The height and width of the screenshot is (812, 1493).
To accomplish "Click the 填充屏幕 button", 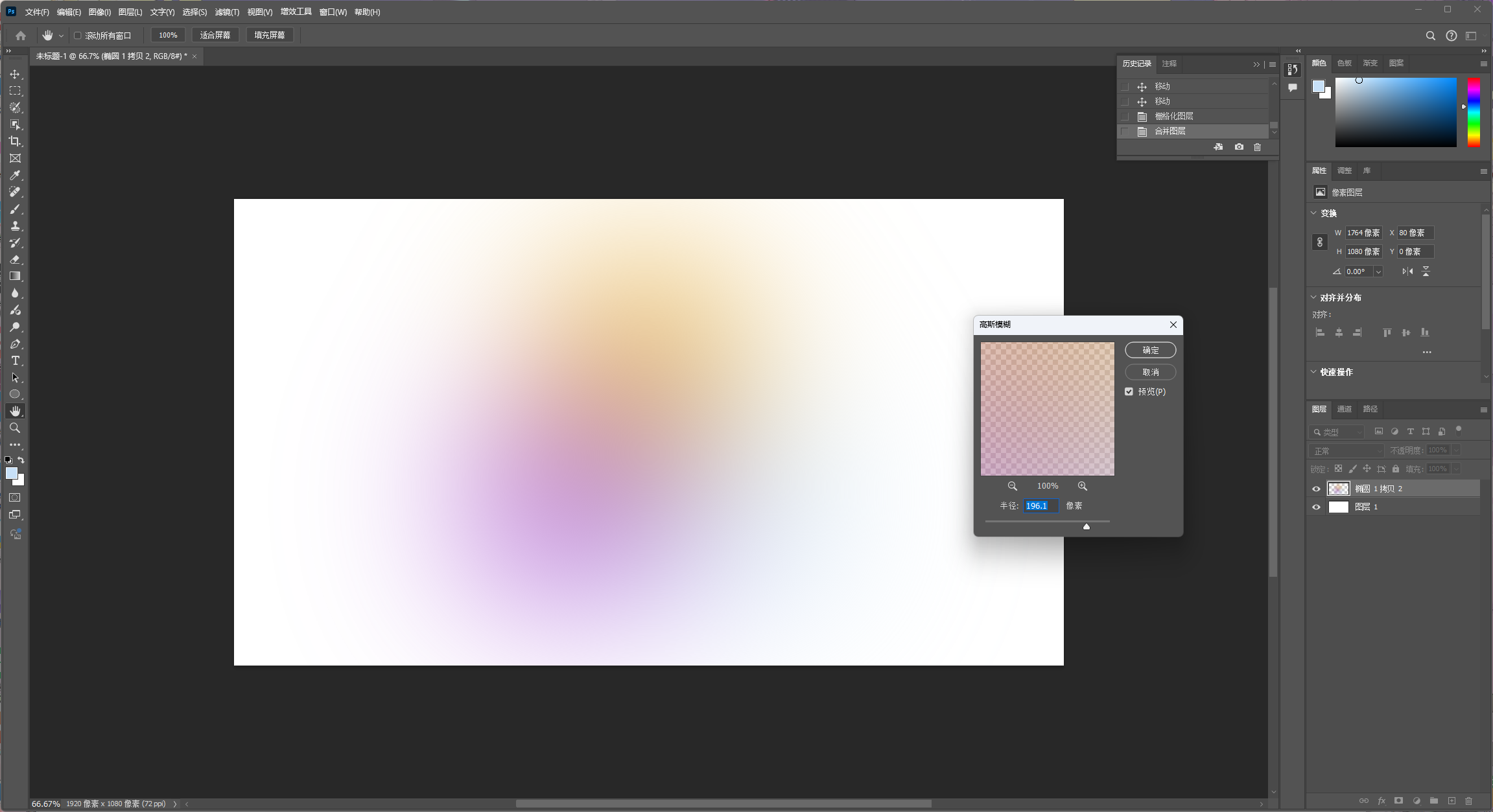I will (x=270, y=35).
